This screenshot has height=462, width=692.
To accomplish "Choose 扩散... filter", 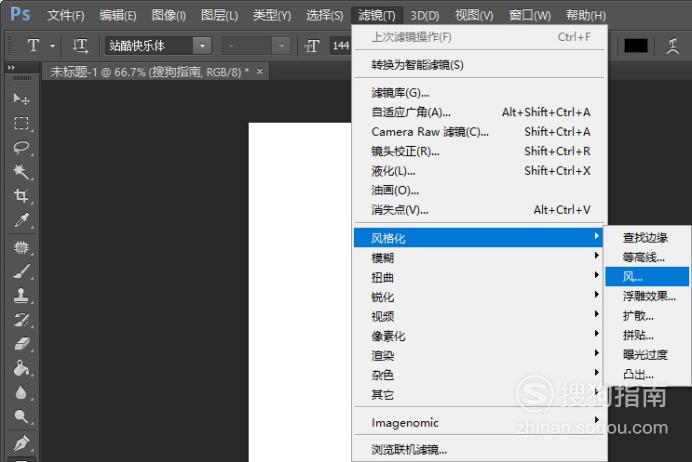I will [647, 316].
